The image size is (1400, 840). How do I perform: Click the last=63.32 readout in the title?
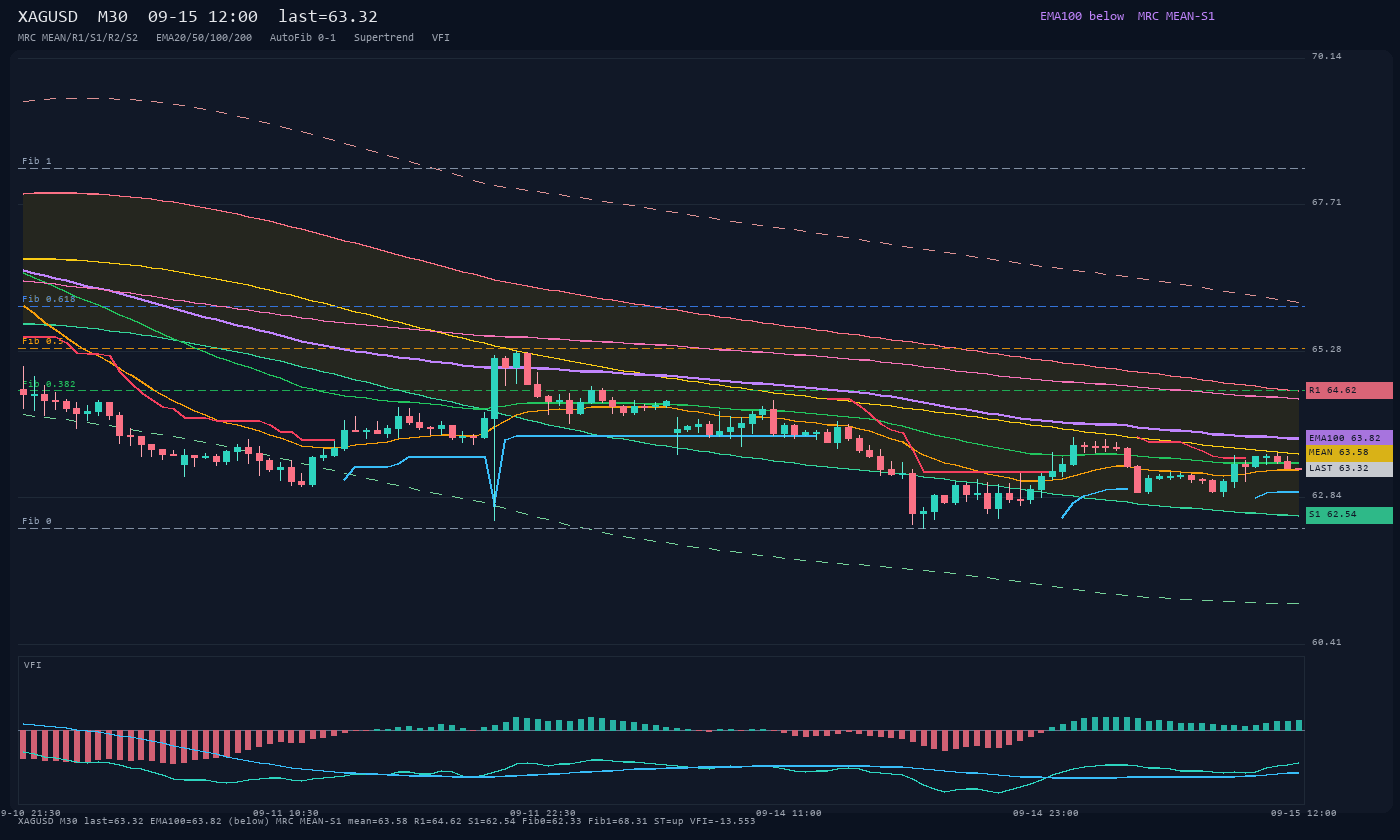328,17
